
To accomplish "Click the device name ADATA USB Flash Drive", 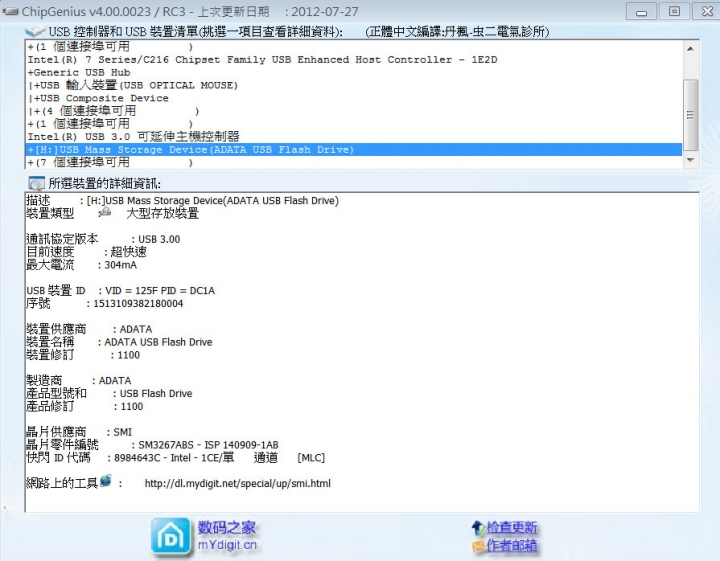I will point(158,342).
